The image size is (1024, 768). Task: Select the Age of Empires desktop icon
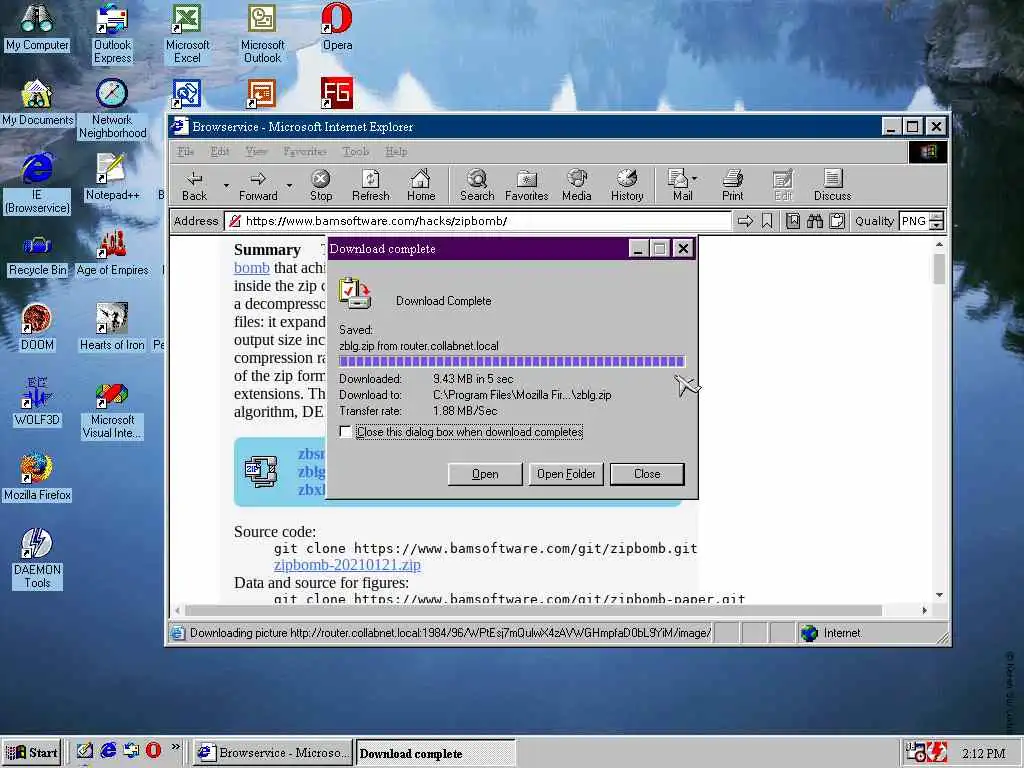(112, 253)
